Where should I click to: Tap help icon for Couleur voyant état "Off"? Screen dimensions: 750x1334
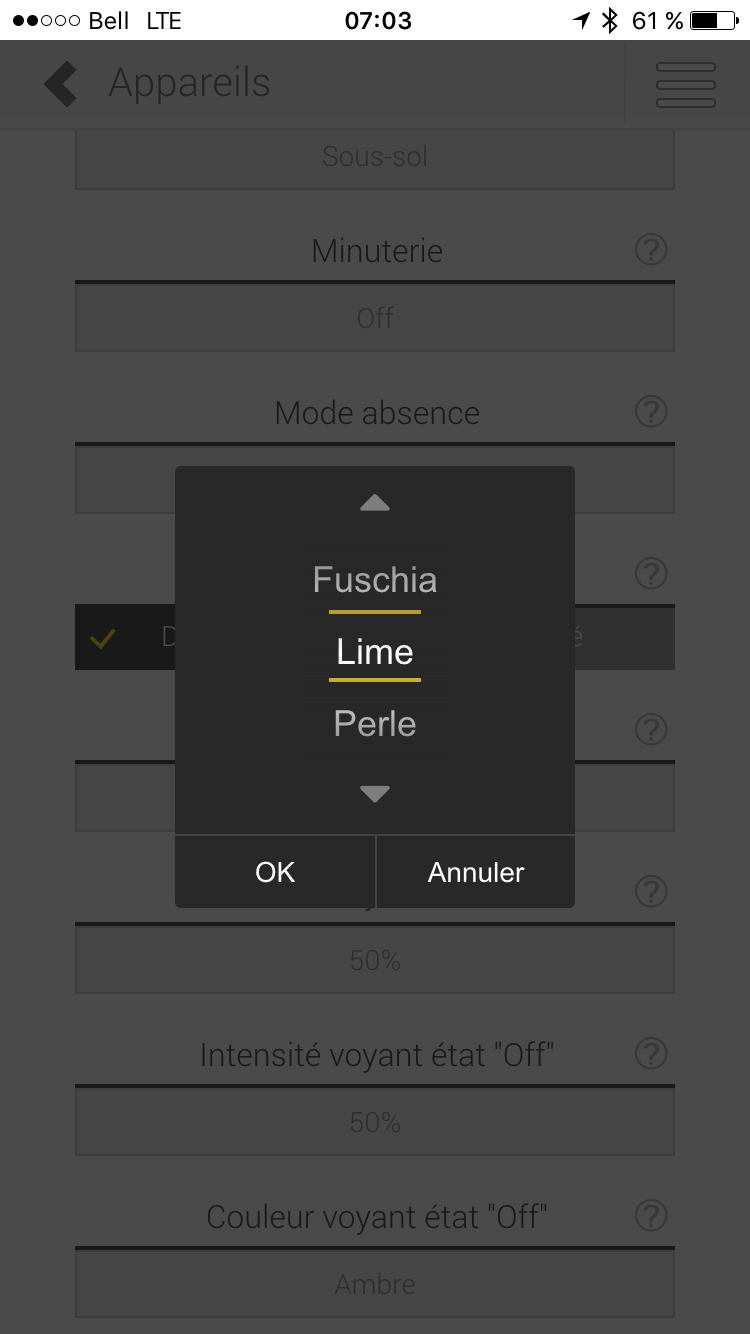[651, 1215]
